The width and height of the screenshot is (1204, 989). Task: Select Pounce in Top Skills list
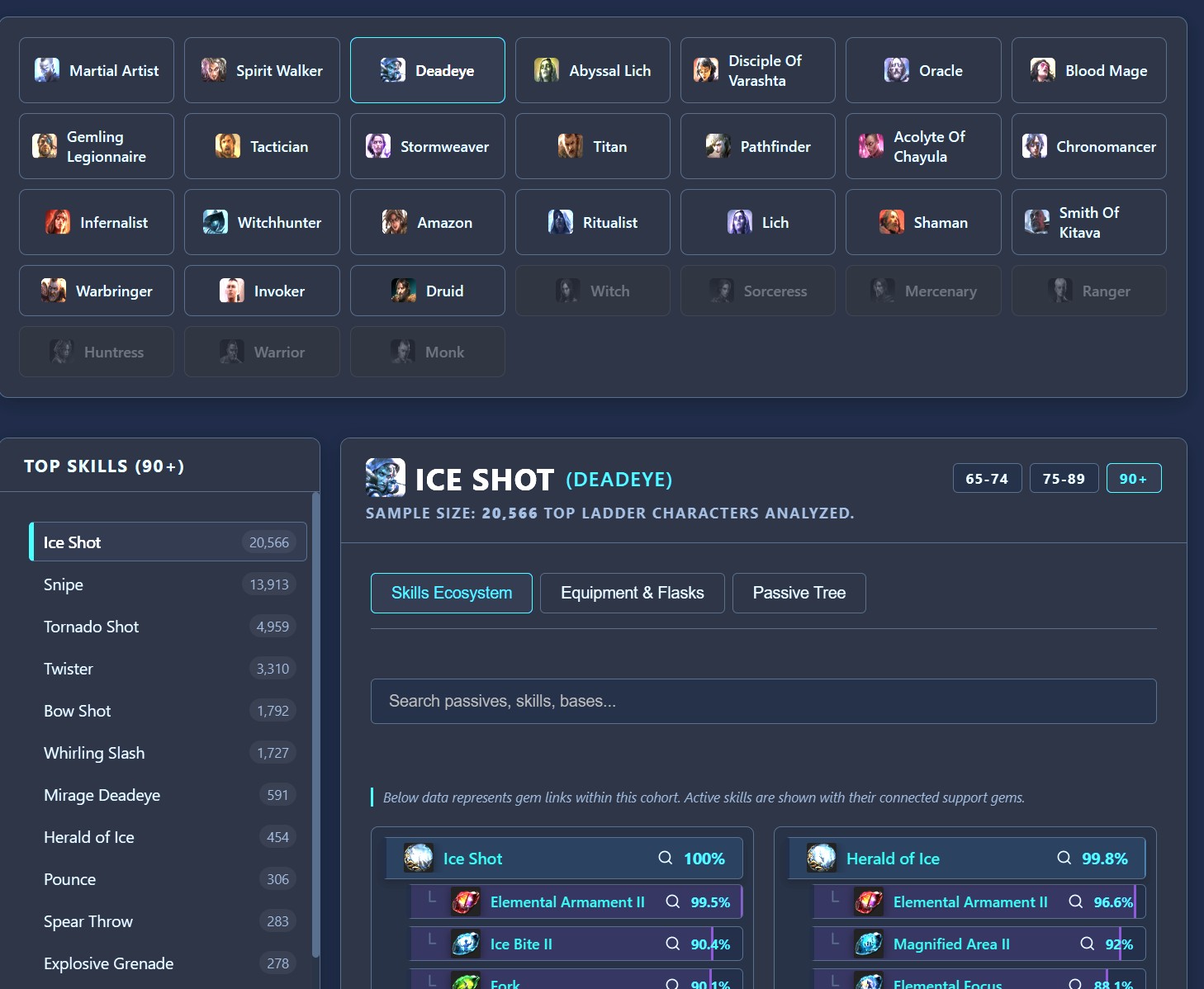point(168,879)
